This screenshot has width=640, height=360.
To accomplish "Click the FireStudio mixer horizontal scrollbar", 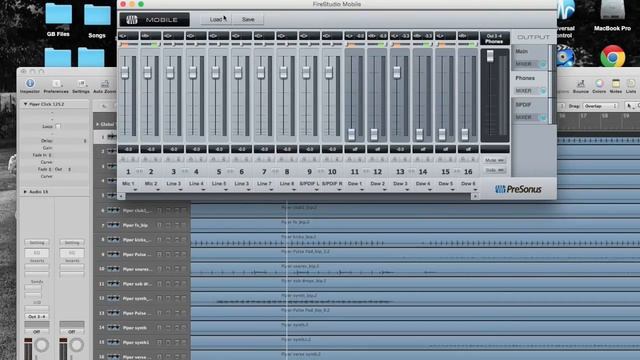I will (298, 196).
